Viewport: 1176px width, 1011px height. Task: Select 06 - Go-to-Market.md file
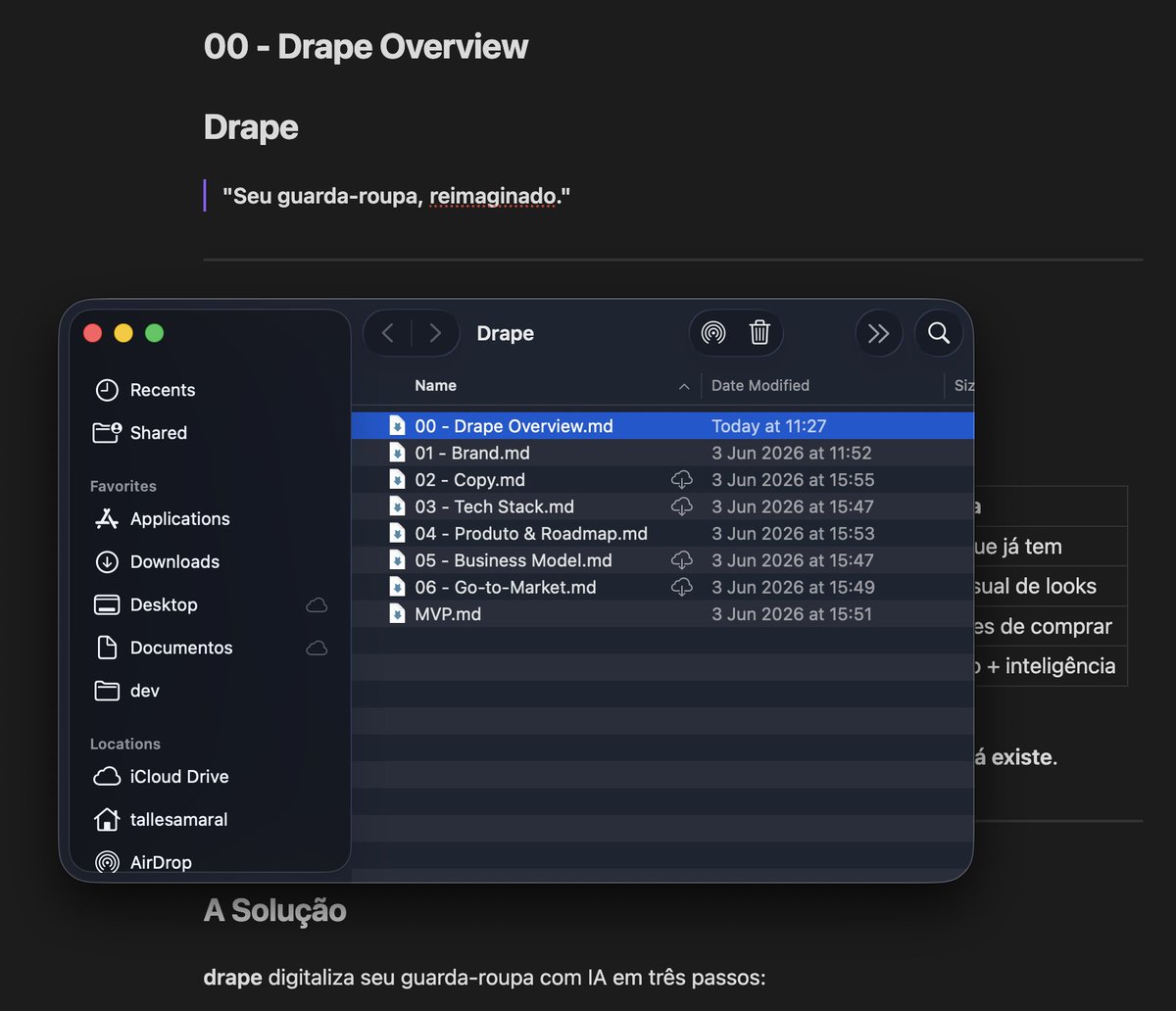click(662, 588)
